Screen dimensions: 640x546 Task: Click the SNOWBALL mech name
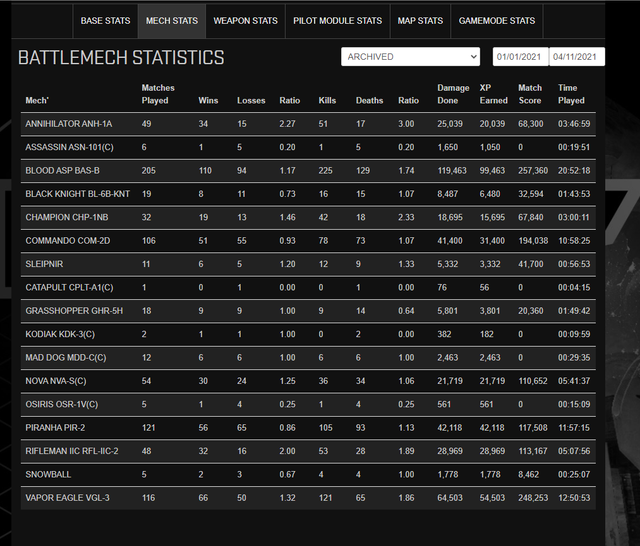(48, 475)
